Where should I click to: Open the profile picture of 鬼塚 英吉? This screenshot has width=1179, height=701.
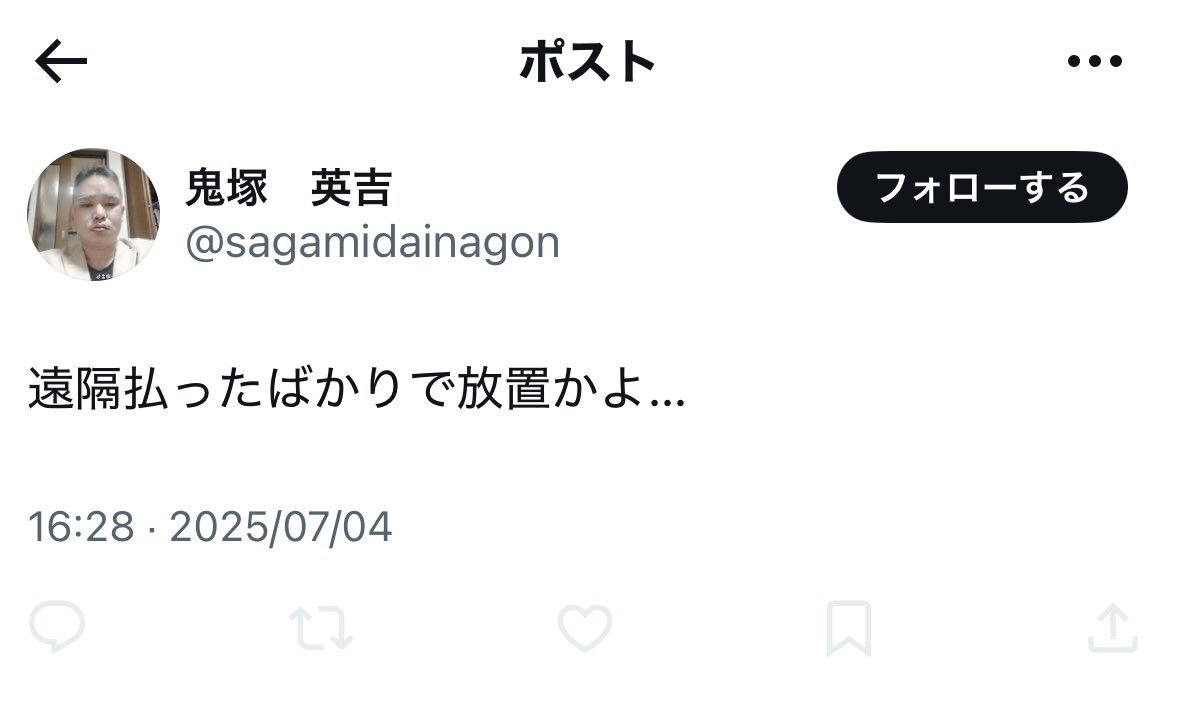[93, 214]
